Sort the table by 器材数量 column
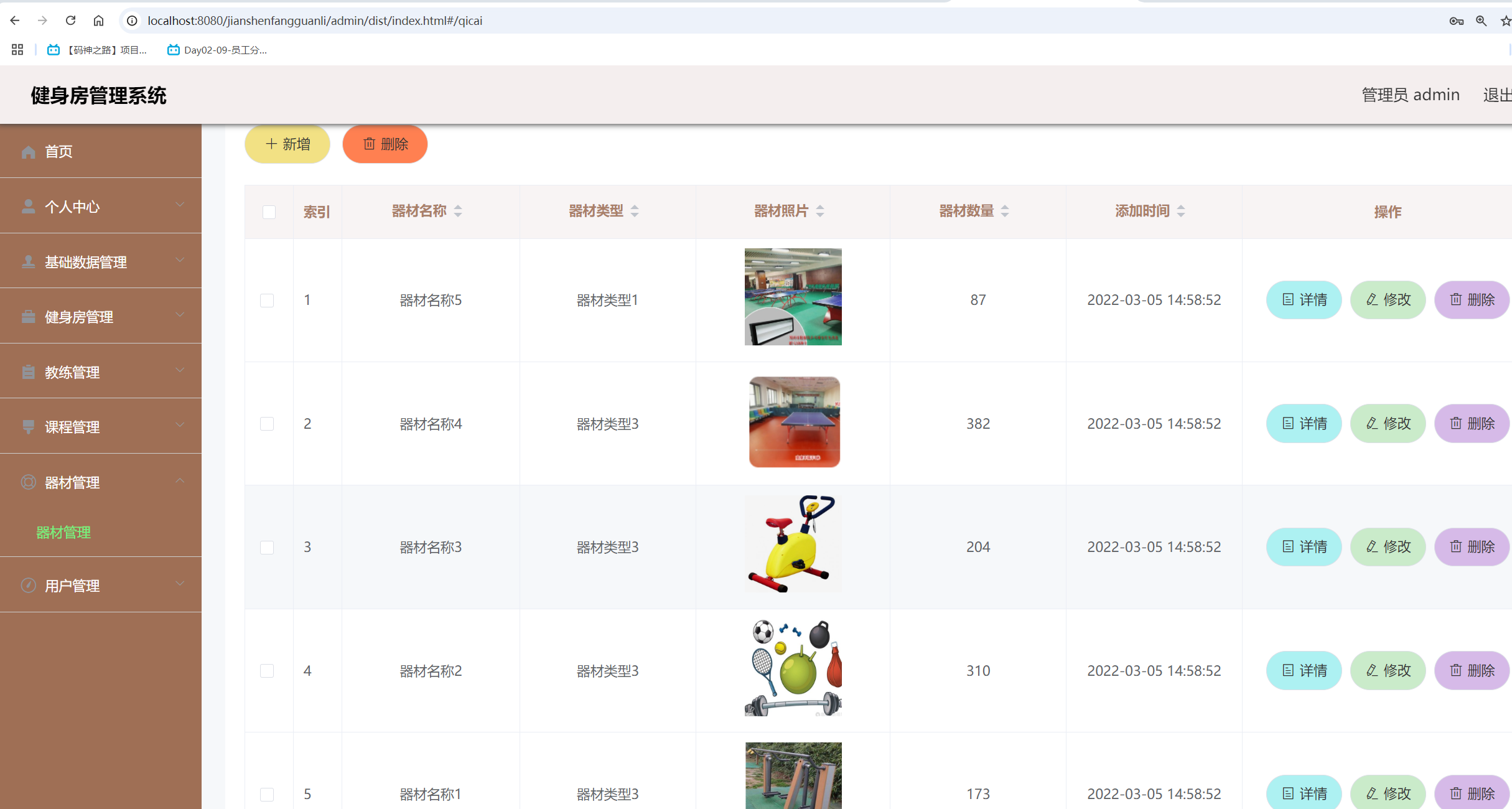1512x809 pixels. [1005, 210]
